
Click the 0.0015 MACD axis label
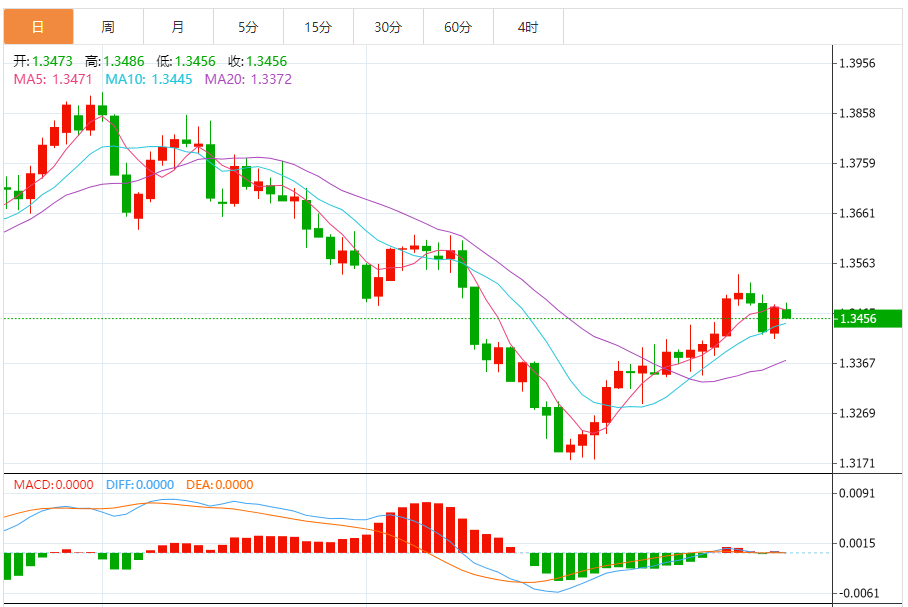pos(857,543)
